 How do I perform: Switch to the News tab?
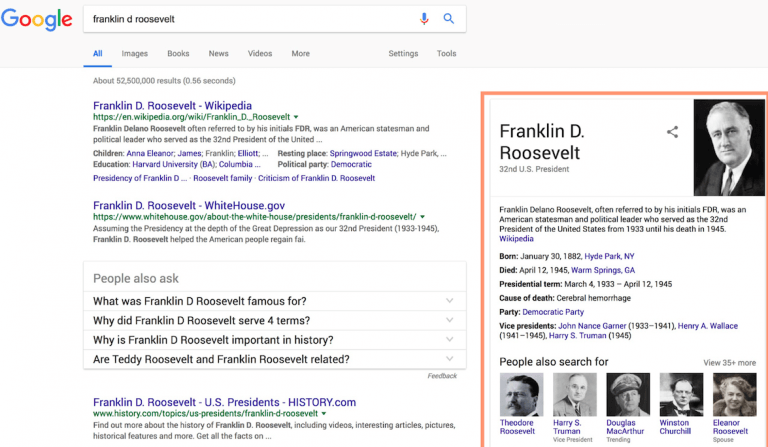[x=218, y=53]
